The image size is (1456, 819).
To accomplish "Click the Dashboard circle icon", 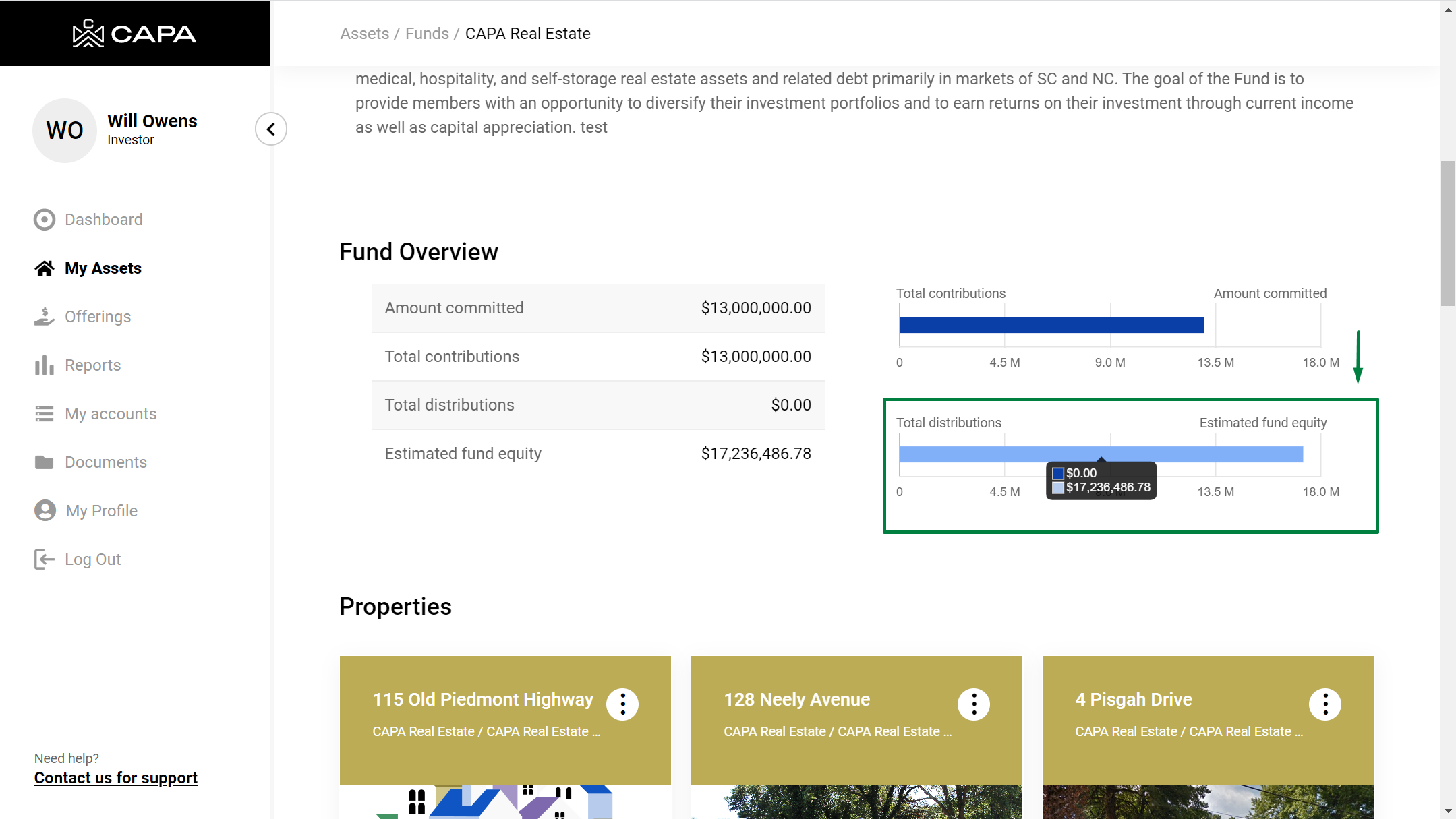I will click(x=45, y=220).
